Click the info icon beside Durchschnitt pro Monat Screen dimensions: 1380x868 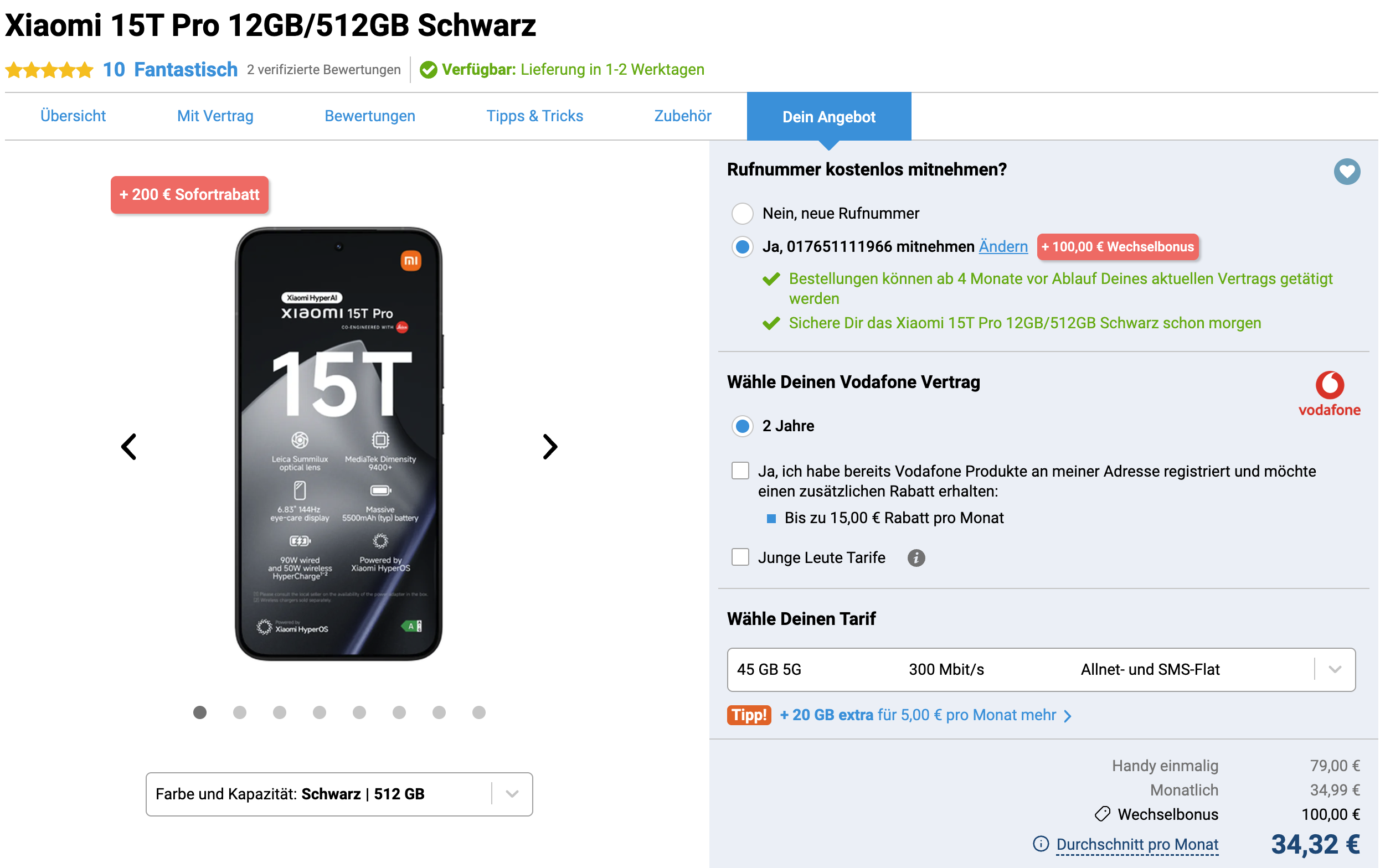point(1040,843)
